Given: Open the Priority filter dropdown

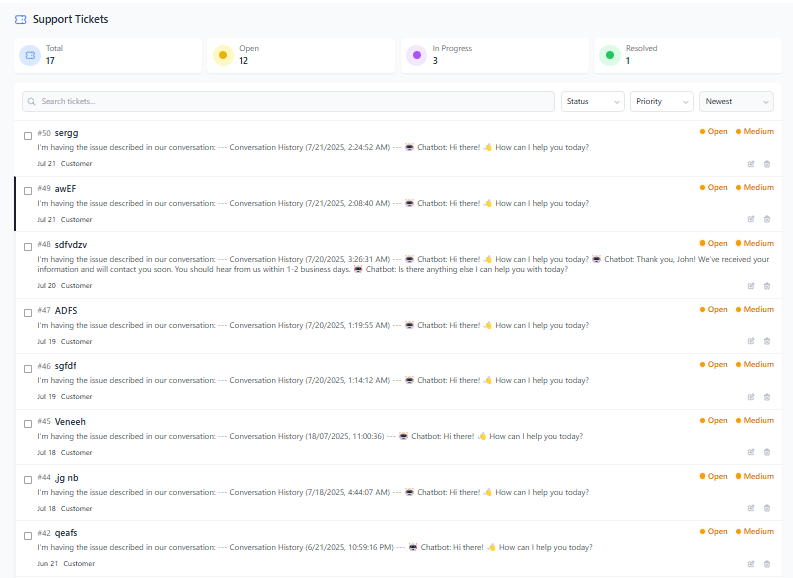Looking at the screenshot, I should tap(662, 101).
